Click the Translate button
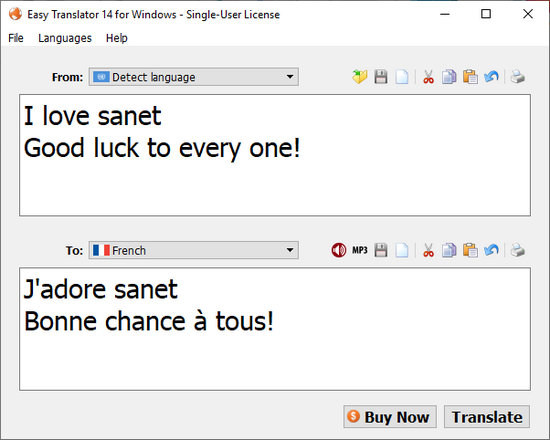 (x=487, y=417)
